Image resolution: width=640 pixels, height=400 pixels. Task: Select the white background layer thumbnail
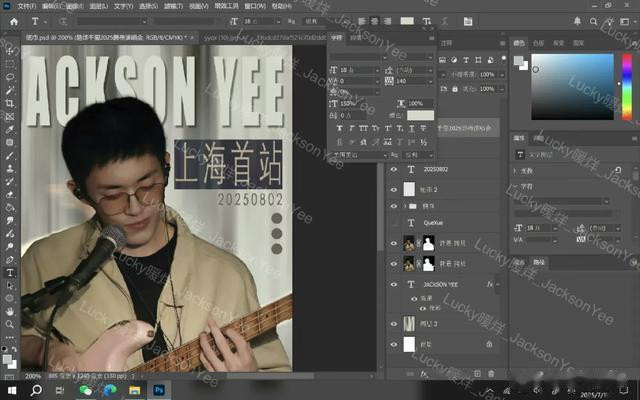409,344
